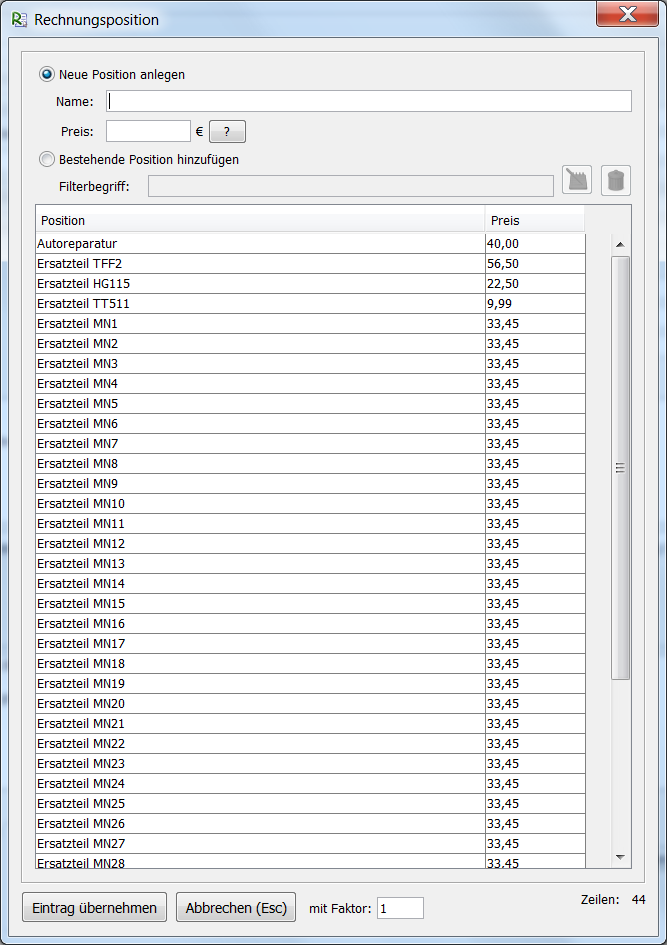
Task: Select the Autoreparatur row in the list
Action: click(260, 243)
